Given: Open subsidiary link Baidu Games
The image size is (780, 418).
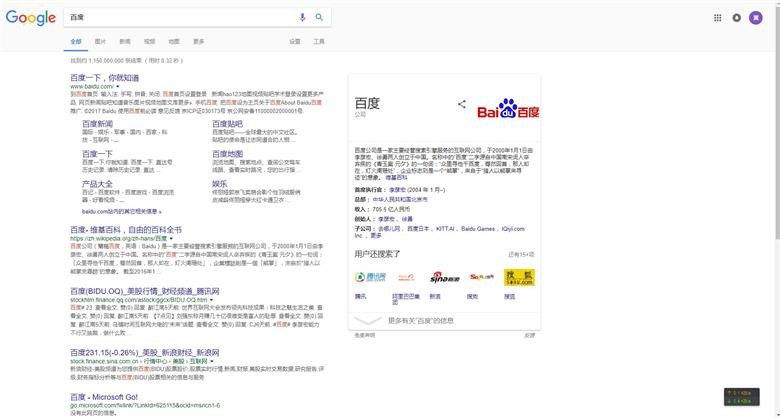Looking at the screenshot, I should (478, 229).
